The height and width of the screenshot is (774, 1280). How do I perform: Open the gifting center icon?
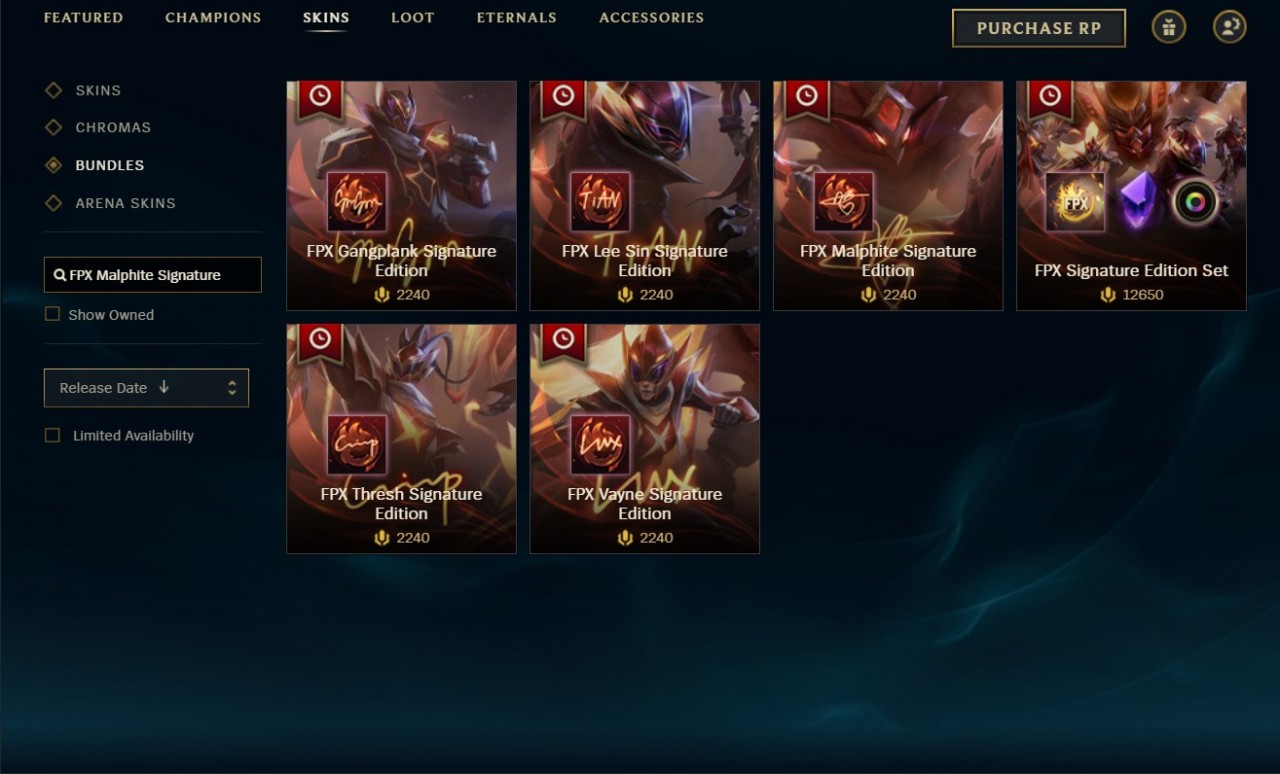tap(1169, 27)
